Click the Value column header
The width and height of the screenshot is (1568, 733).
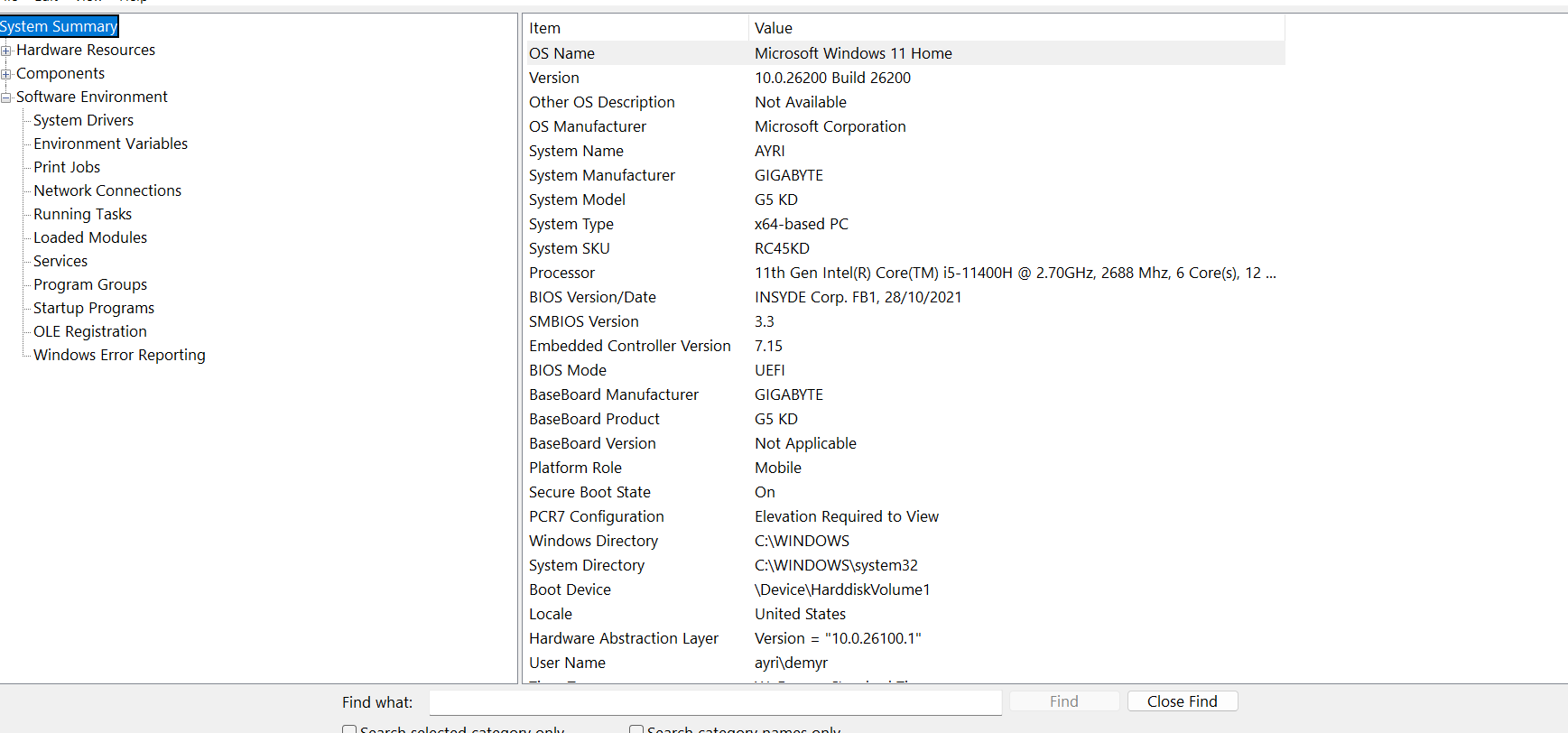coord(1016,28)
